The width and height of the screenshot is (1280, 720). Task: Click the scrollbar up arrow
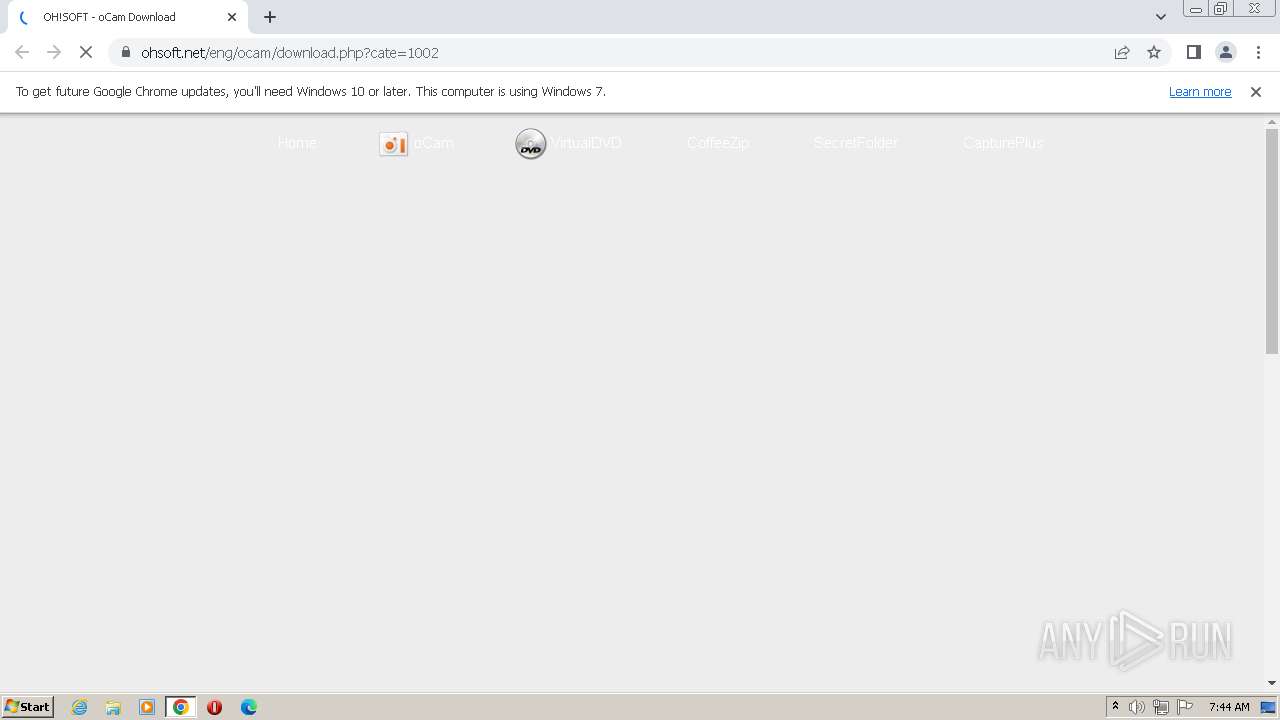tap(1272, 121)
